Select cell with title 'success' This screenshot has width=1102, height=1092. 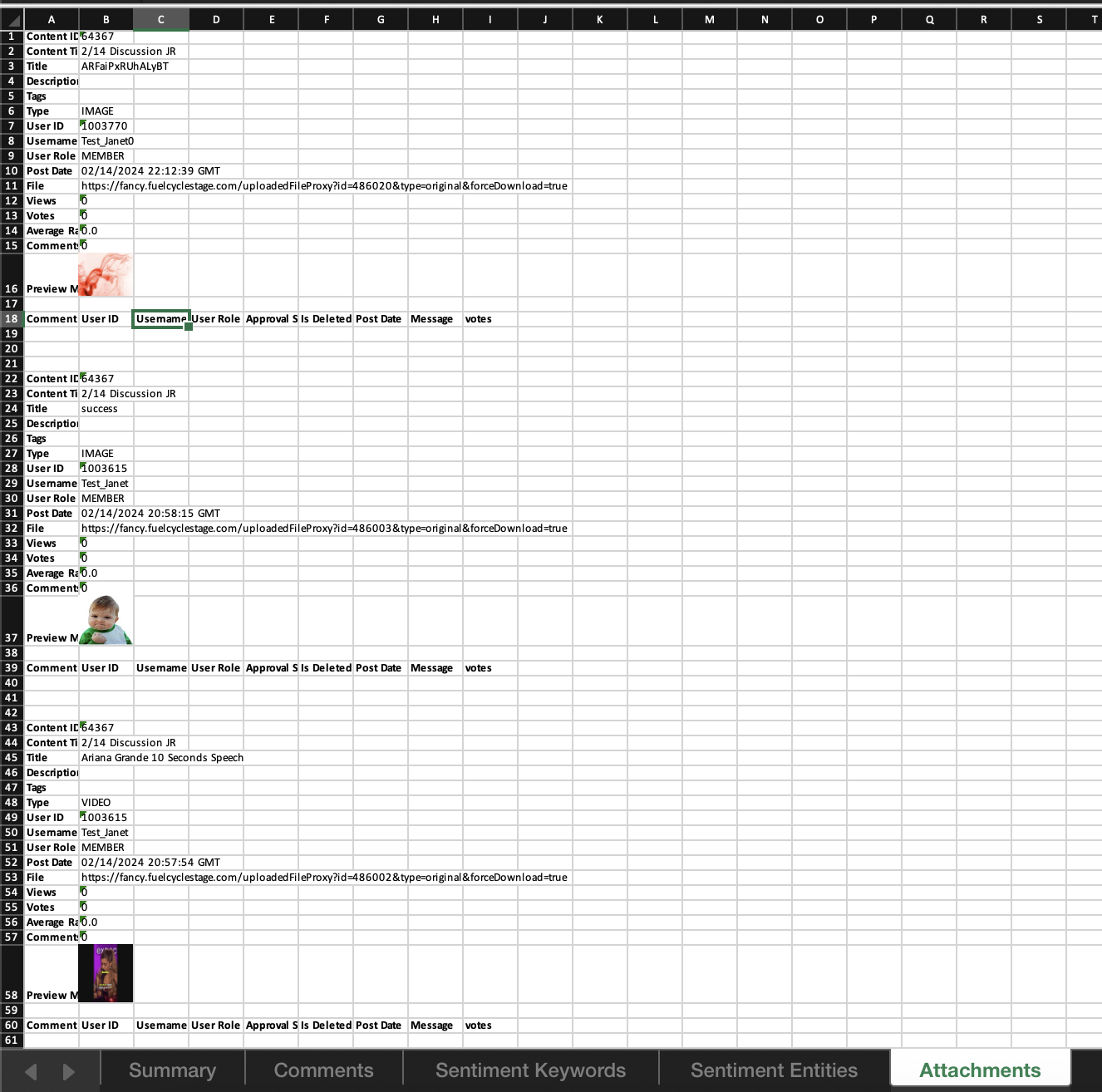click(106, 409)
